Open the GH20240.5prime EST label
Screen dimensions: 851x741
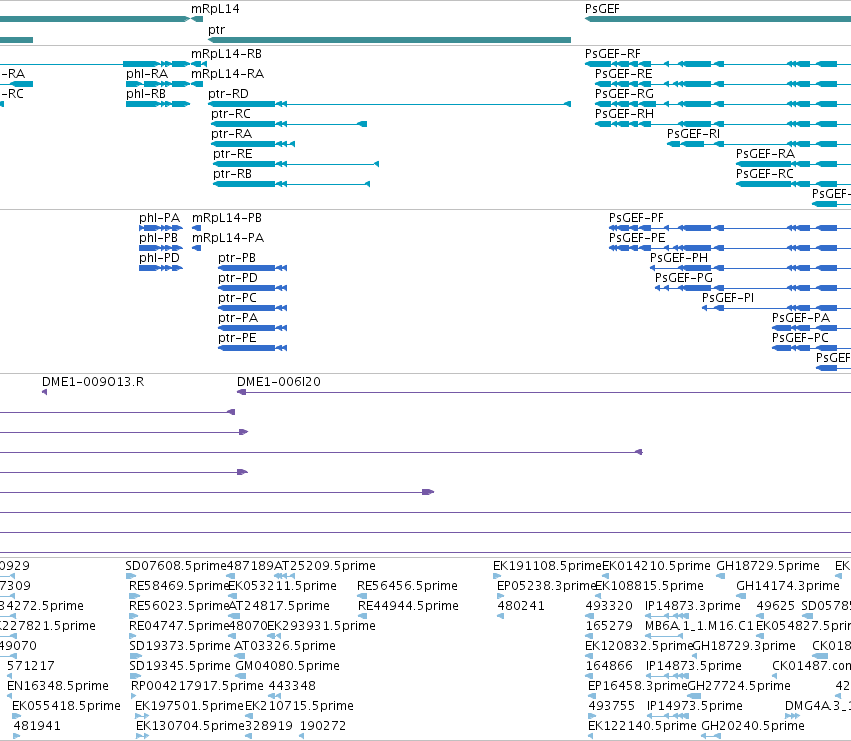(x=753, y=726)
